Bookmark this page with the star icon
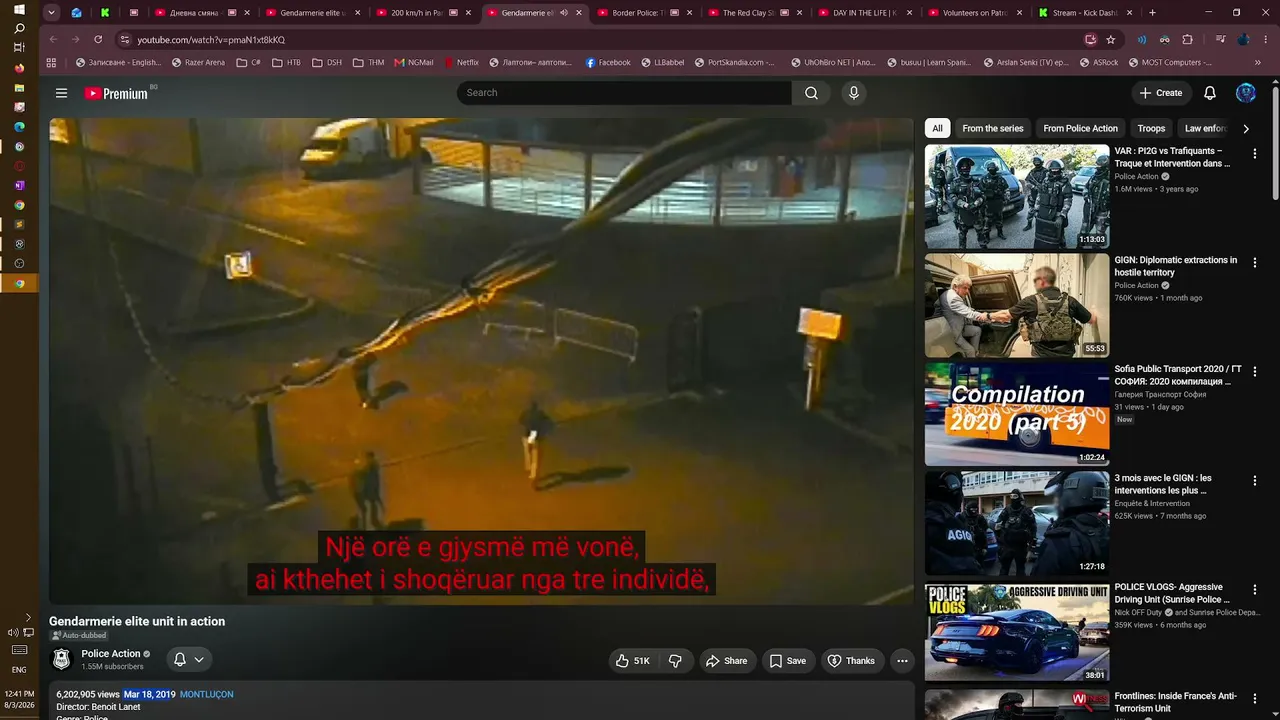The width and height of the screenshot is (1280, 720). coord(1111,39)
